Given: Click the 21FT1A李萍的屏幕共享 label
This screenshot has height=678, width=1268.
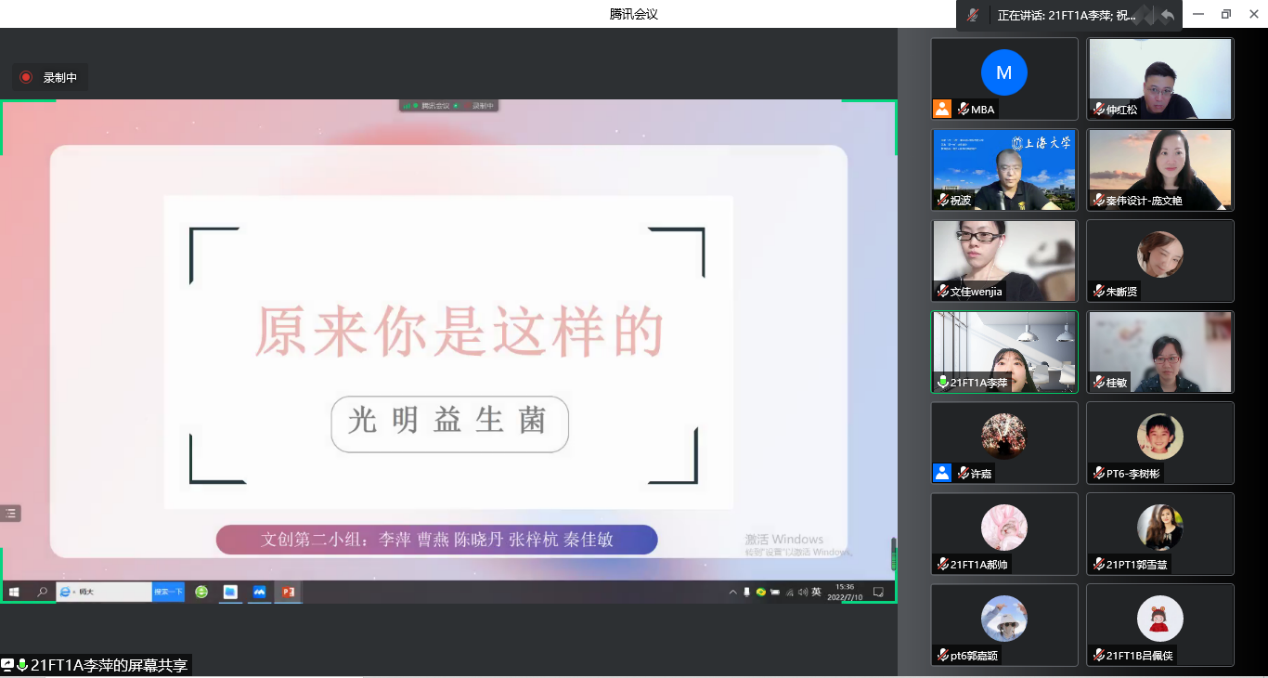Looking at the screenshot, I should (x=107, y=665).
